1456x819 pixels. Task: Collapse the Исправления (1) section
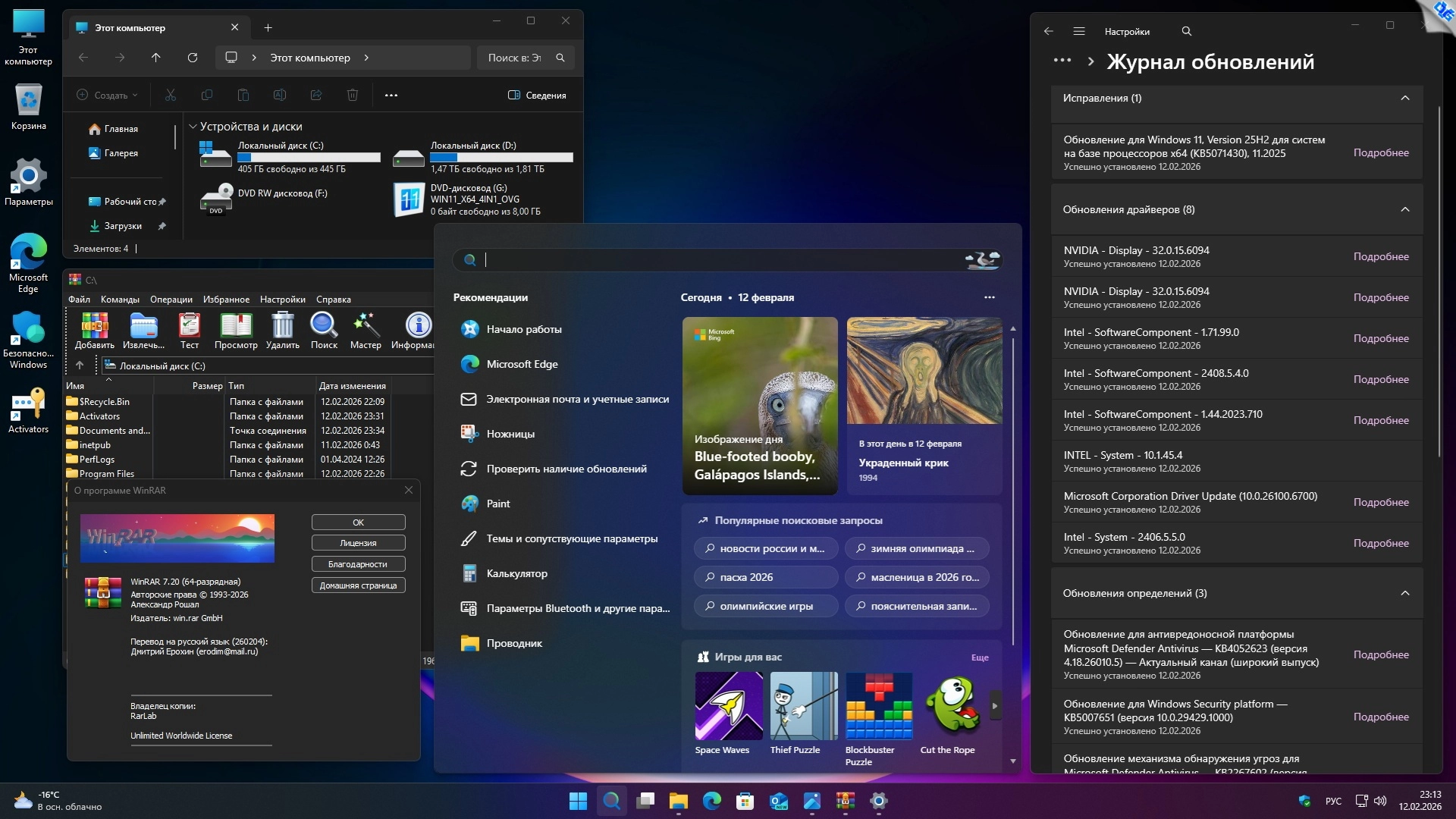(1404, 98)
